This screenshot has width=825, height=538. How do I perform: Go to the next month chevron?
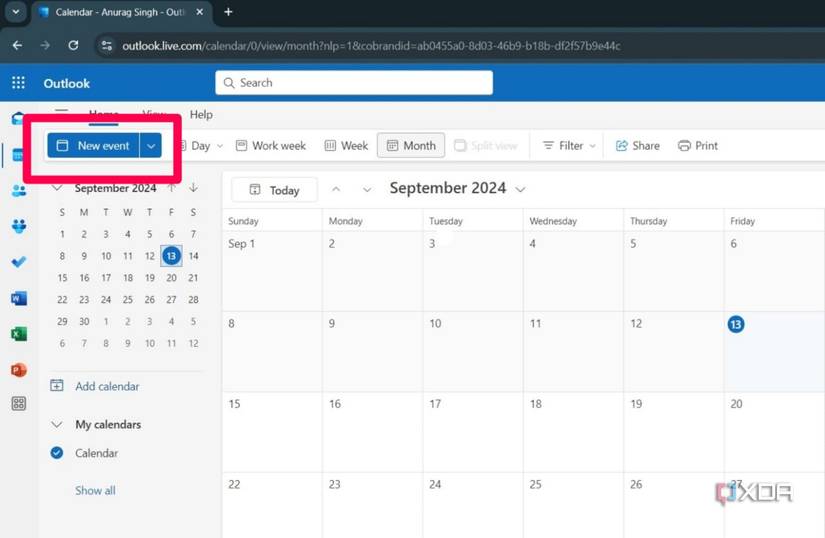(x=367, y=189)
